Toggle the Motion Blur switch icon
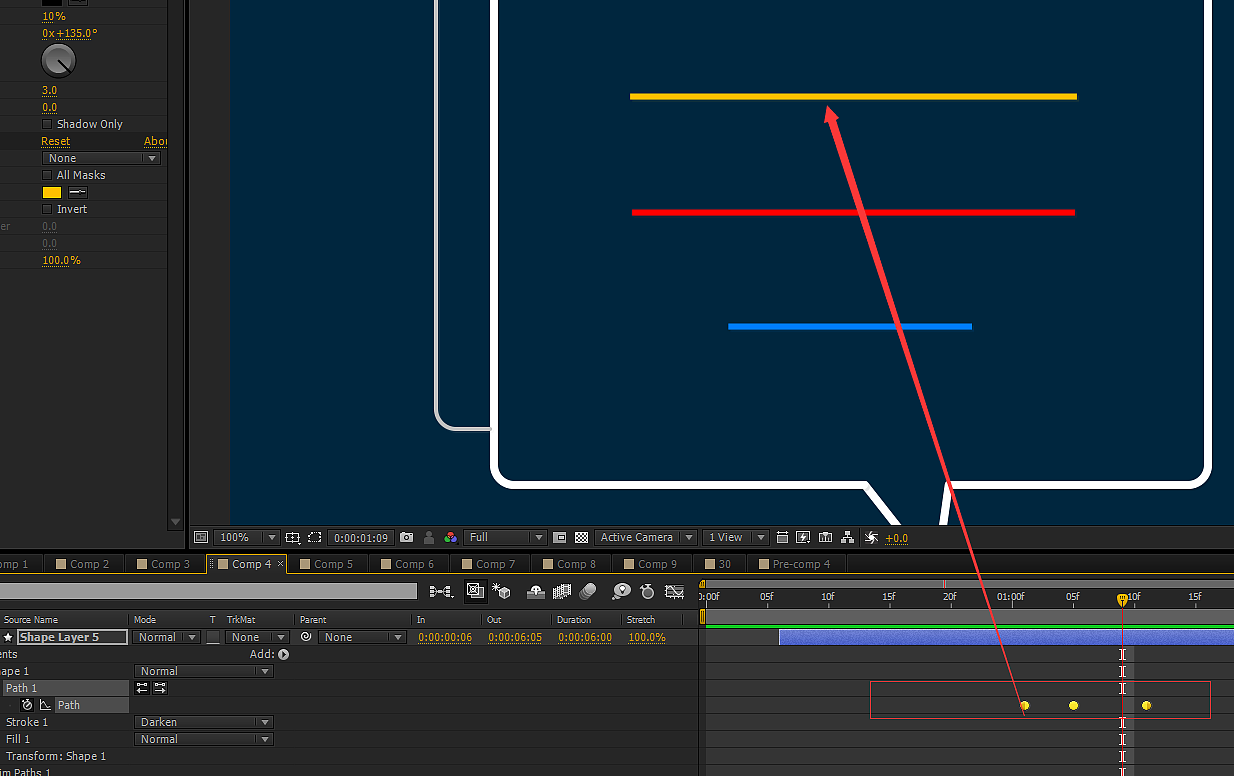 point(588,591)
